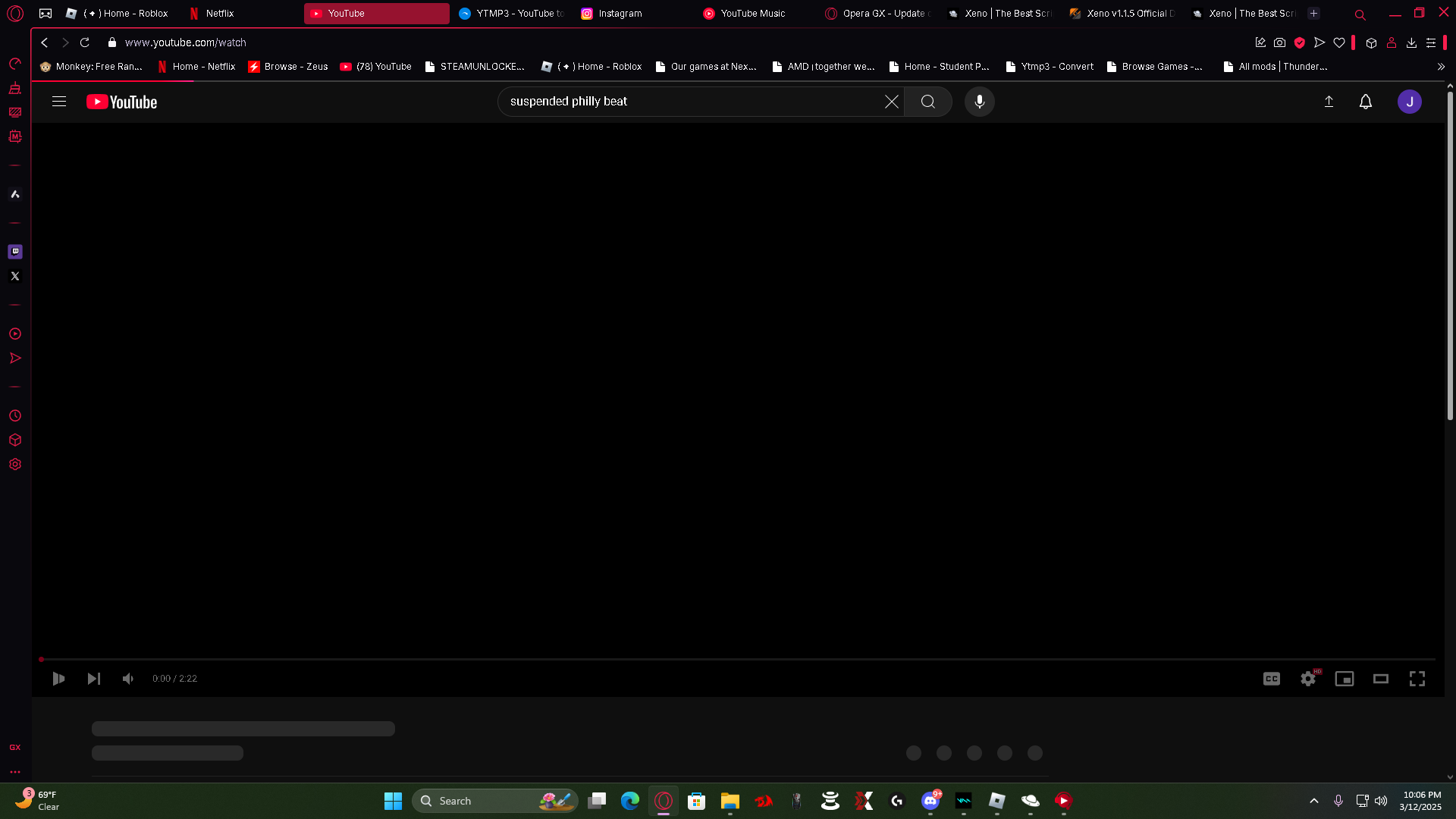Image resolution: width=1456 pixels, height=819 pixels.
Task: Open the Ytmp3 - Convert bookmark
Action: coord(1050,67)
